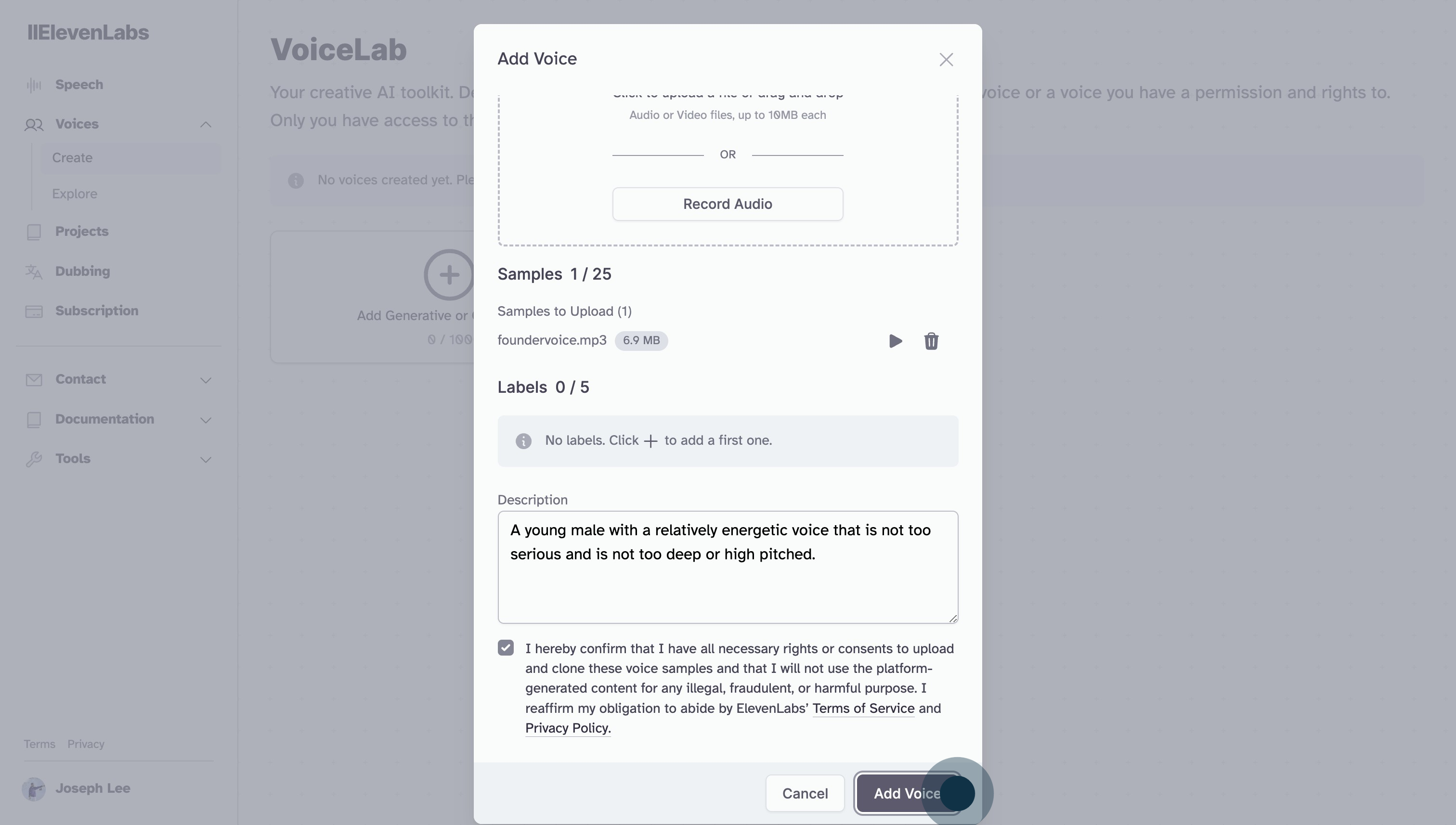The height and width of the screenshot is (825, 1456).
Task: Expand the Tools menu
Action: [206, 460]
